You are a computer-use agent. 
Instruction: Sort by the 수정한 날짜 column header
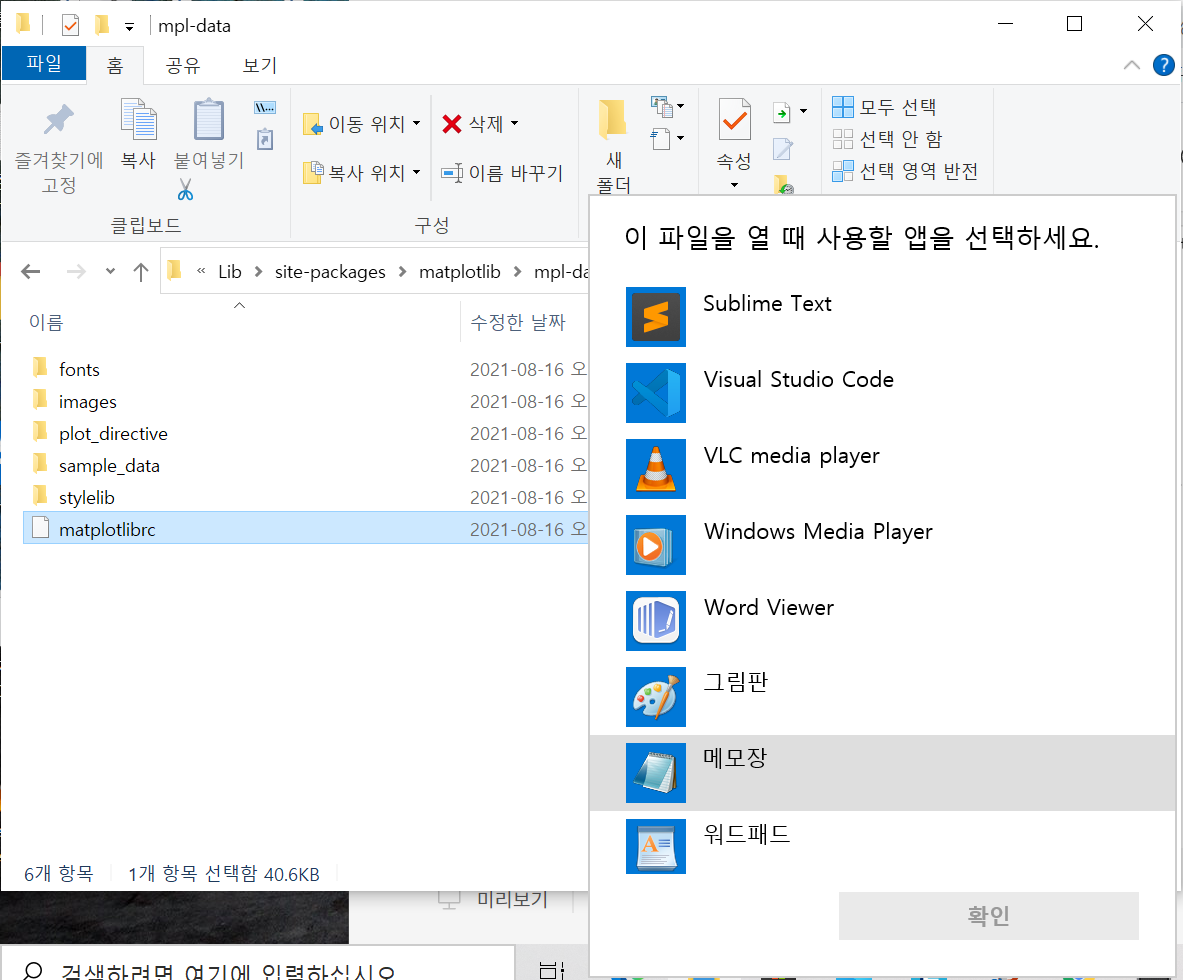[x=518, y=323]
